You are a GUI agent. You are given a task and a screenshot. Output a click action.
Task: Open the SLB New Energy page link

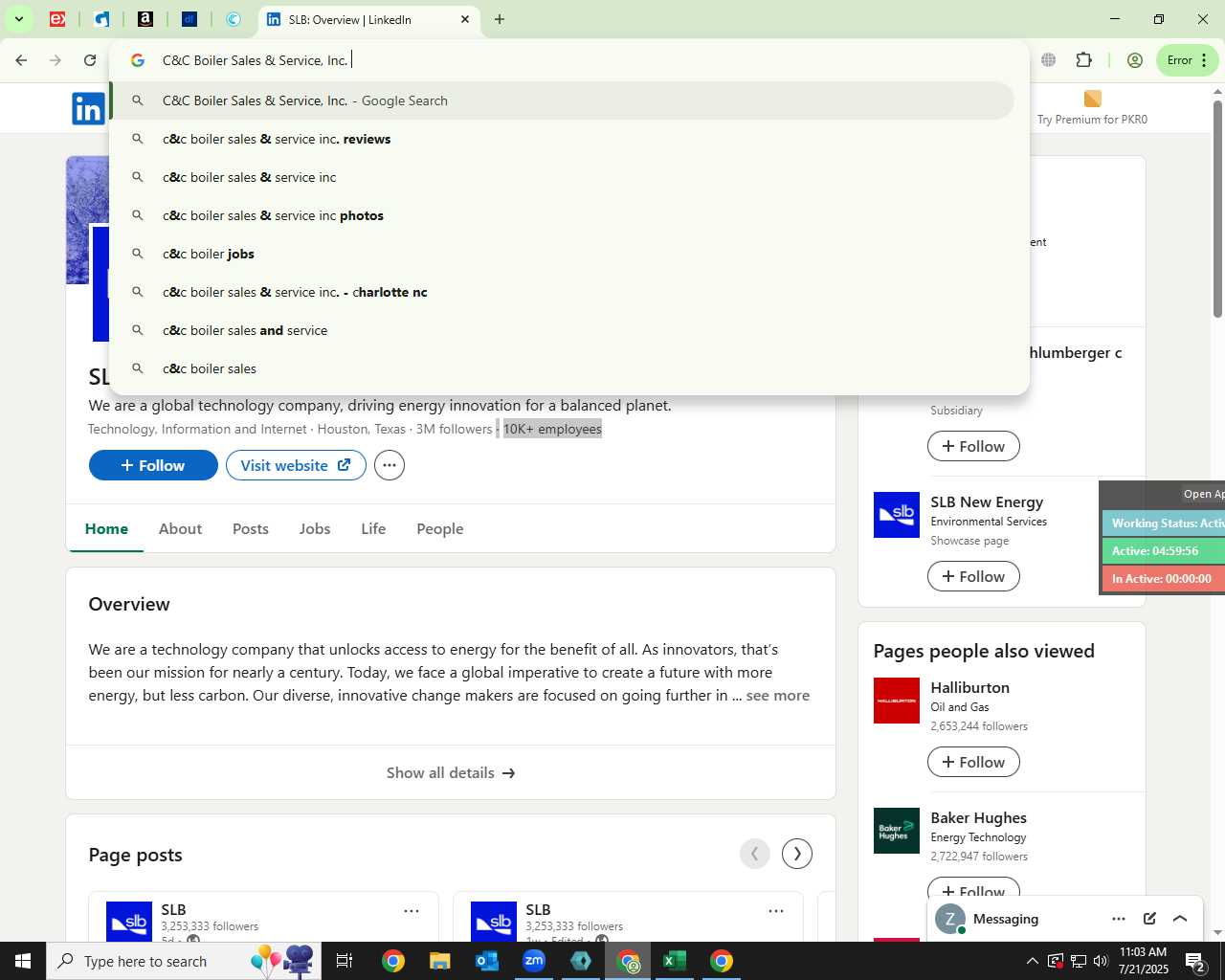click(987, 502)
